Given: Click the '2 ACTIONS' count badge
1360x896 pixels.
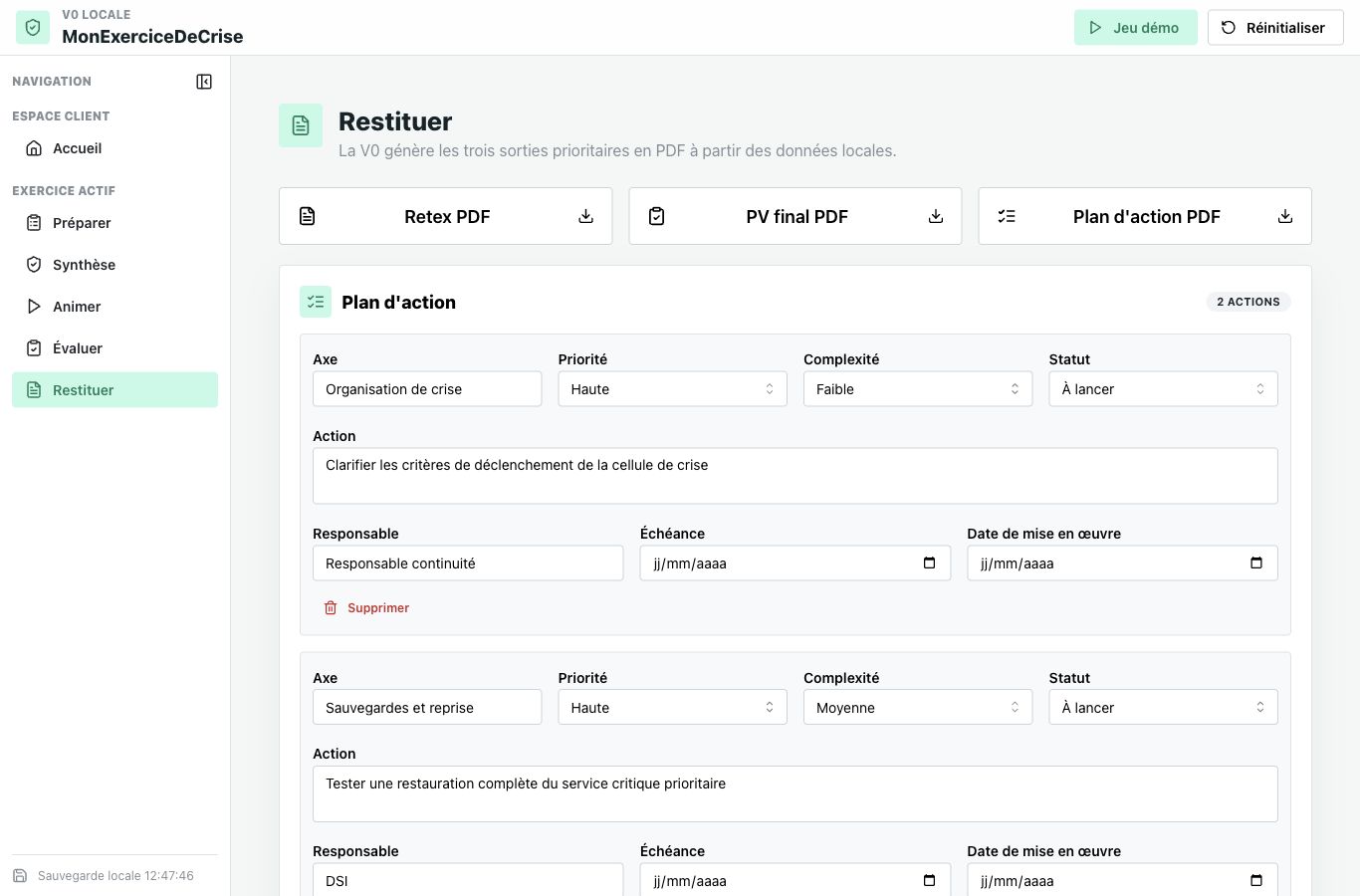Looking at the screenshot, I should pyautogui.click(x=1248, y=302).
